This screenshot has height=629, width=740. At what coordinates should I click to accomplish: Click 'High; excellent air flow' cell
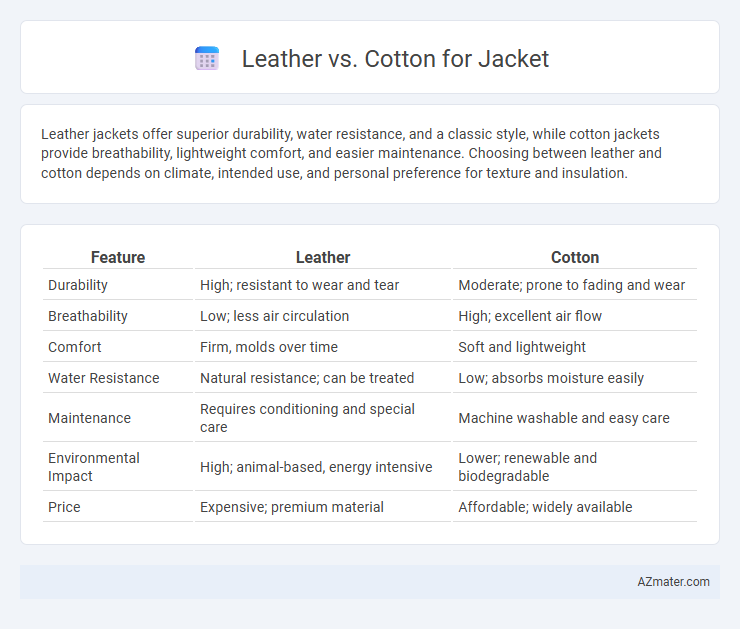pos(530,316)
